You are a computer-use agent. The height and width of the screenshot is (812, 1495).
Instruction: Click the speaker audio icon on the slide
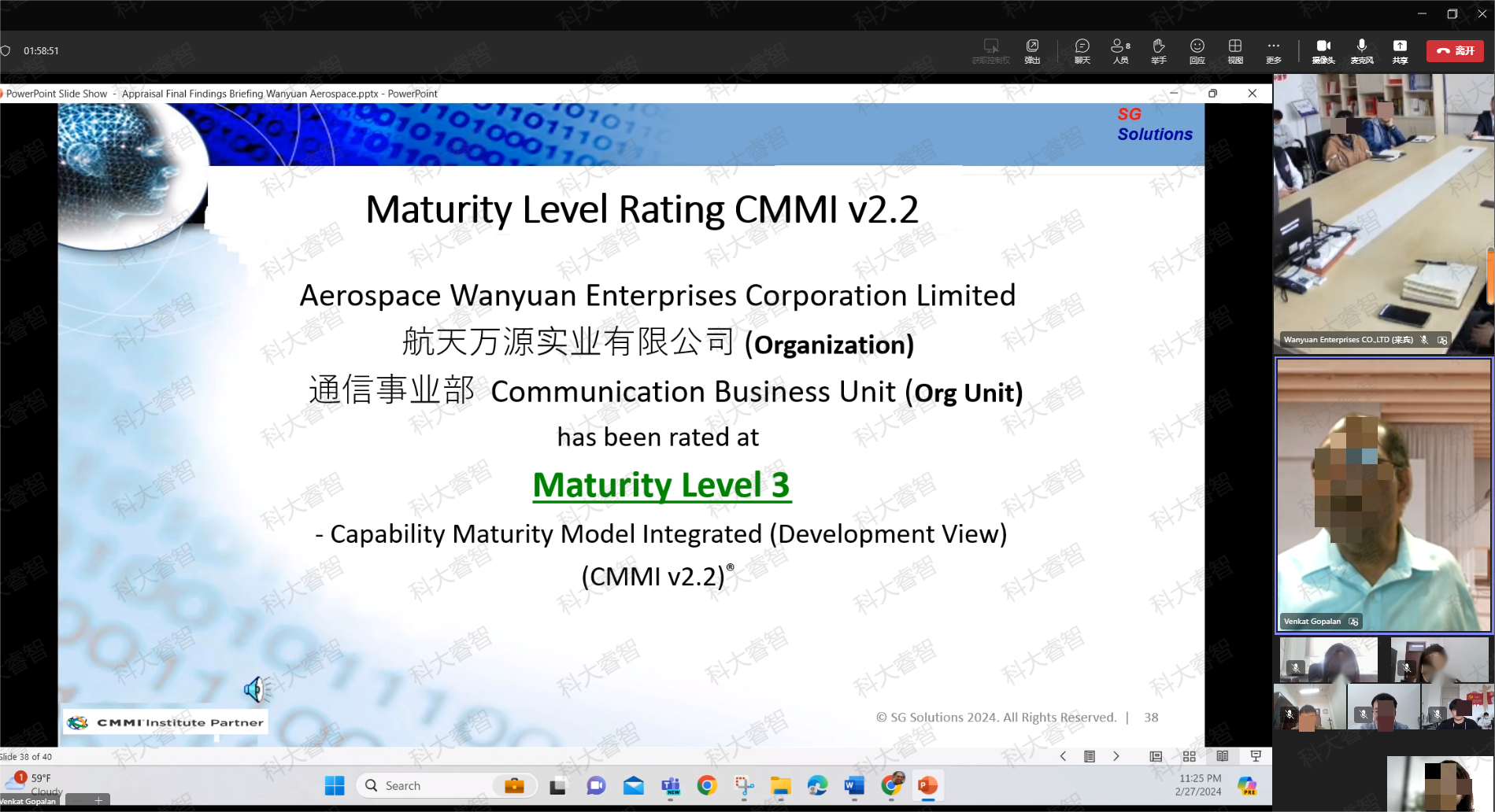255,690
